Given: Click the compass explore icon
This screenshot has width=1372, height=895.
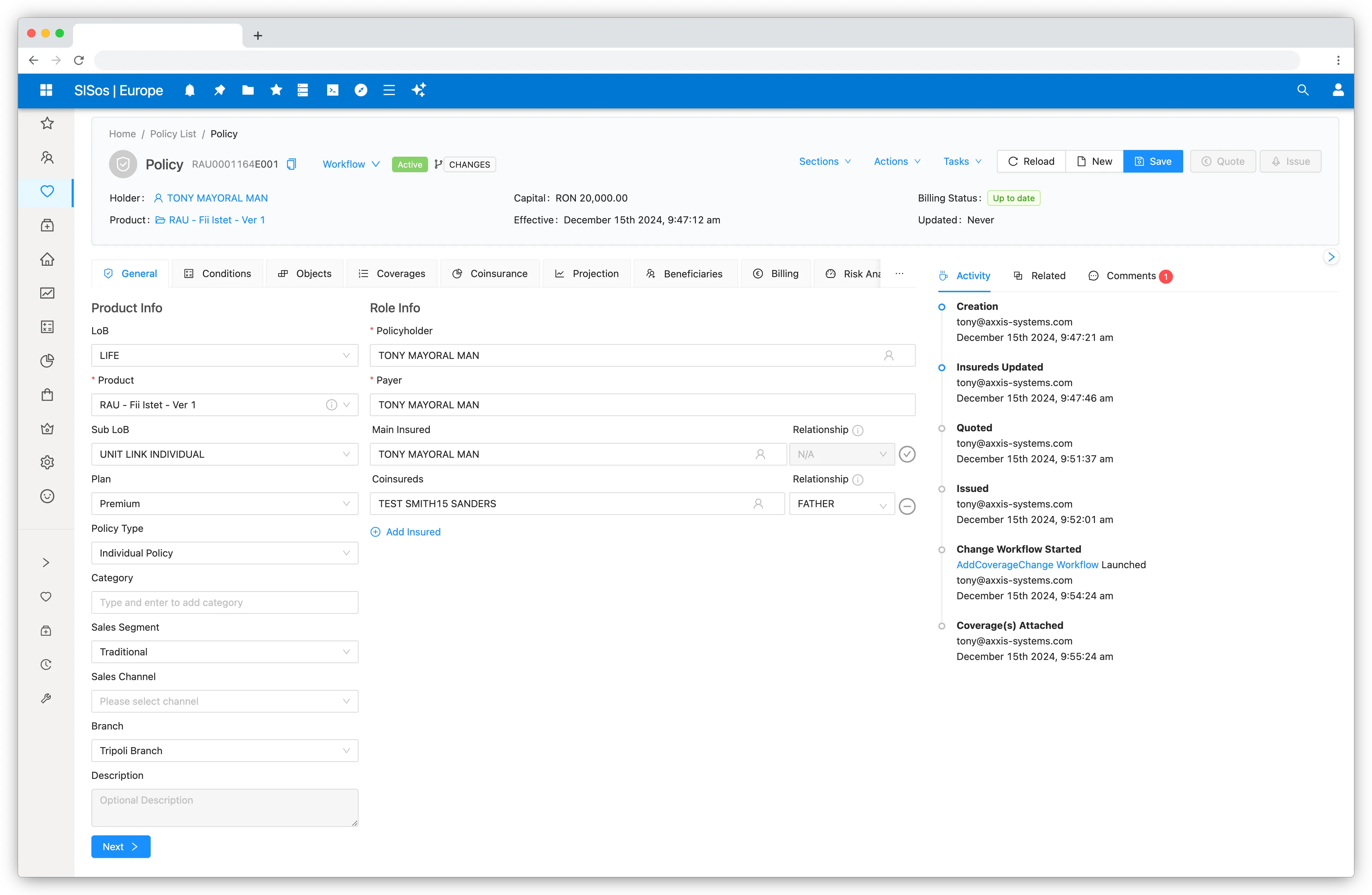Looking at the screenshot, I should click(x=361, y=90).
